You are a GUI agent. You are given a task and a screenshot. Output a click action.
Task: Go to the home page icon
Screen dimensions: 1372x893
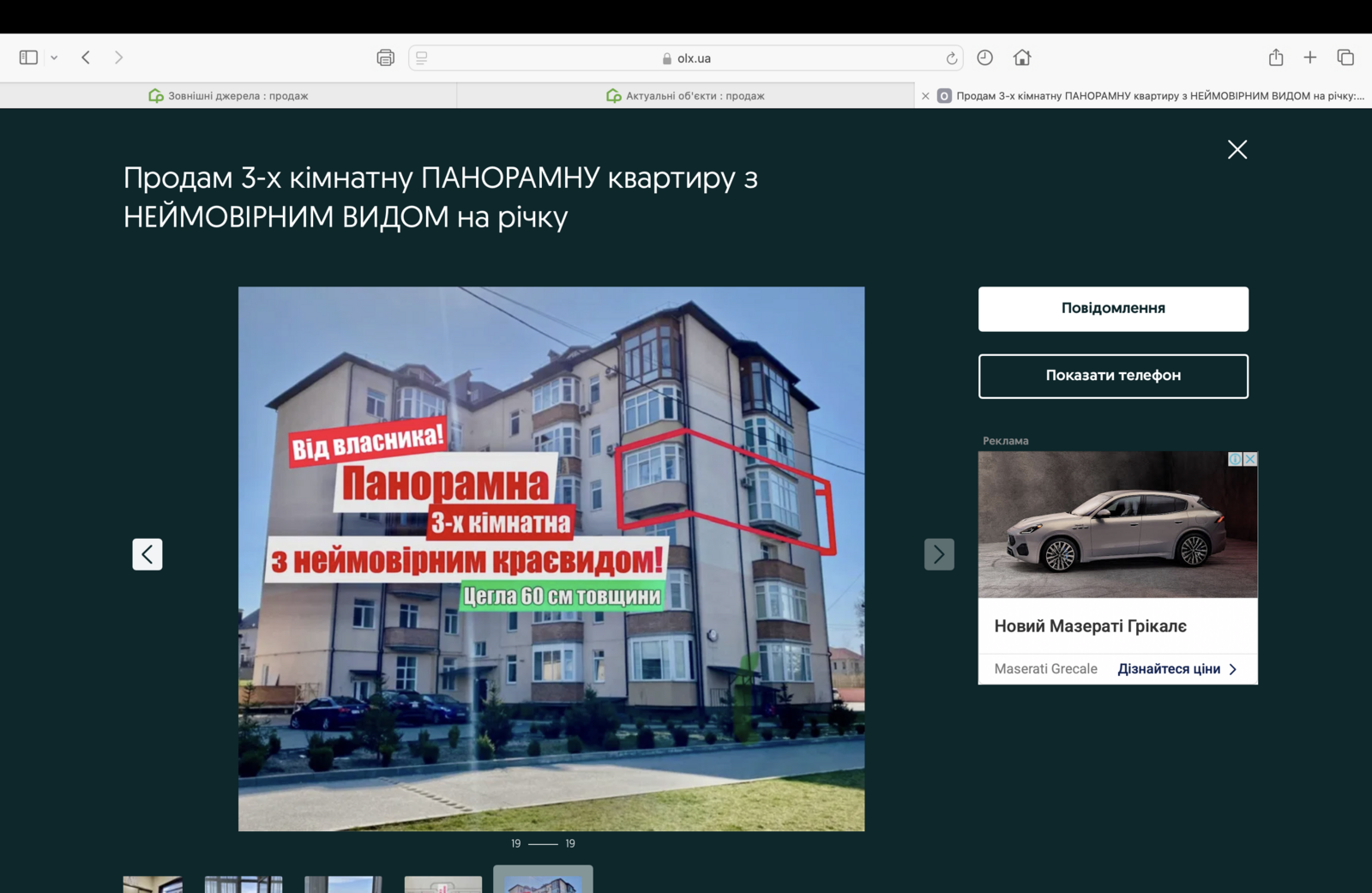1021,57
